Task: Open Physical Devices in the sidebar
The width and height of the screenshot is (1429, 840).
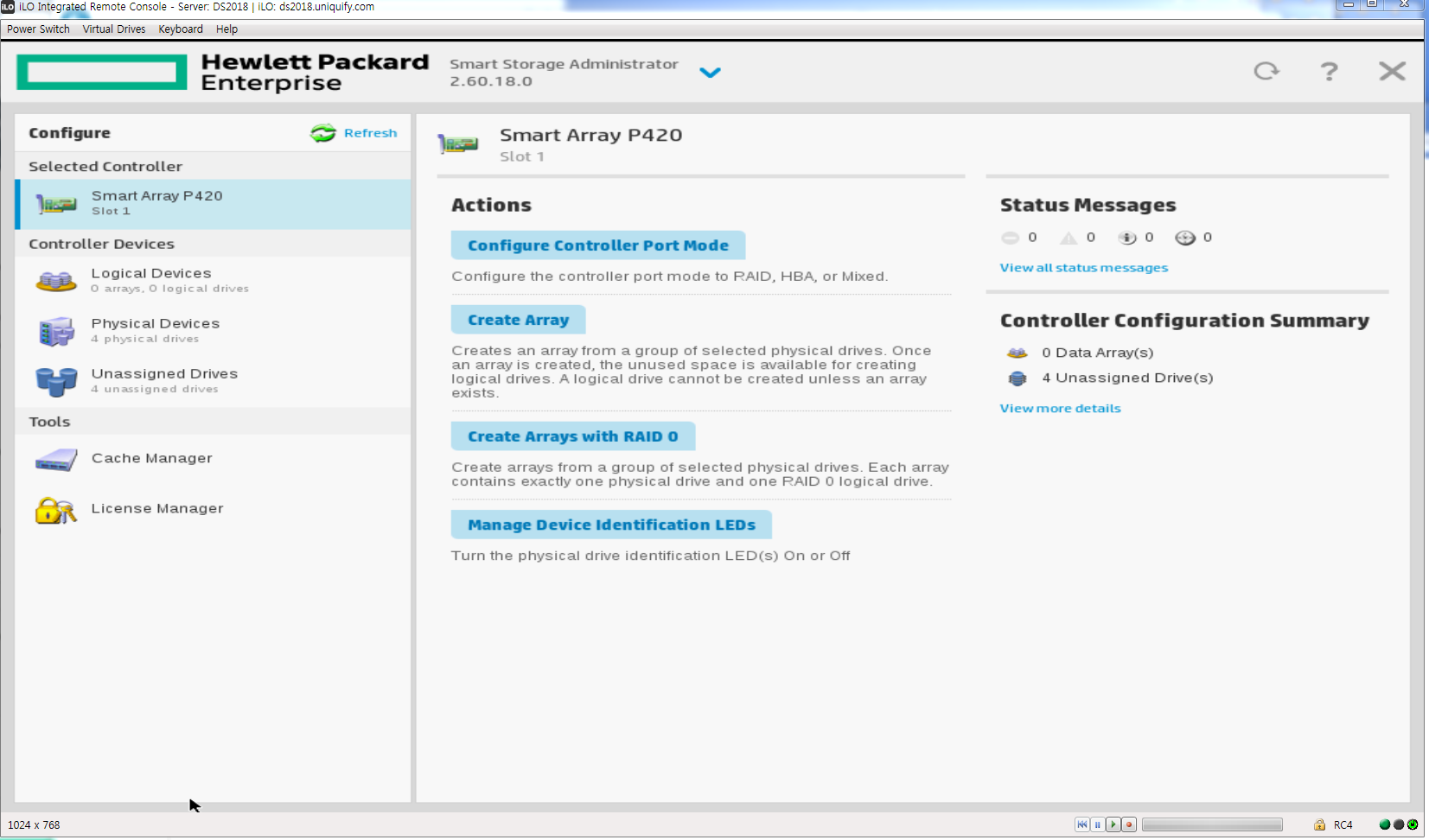Action: tap(213, 331)
